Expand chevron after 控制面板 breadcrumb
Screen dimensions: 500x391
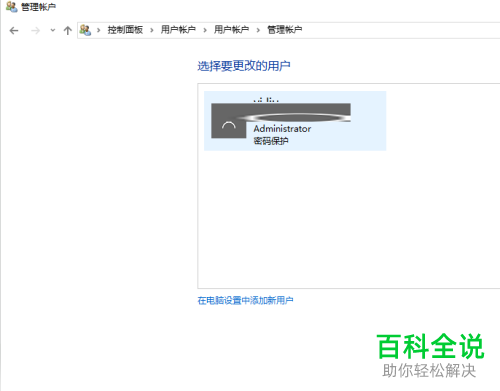click(x=152, y=30)
